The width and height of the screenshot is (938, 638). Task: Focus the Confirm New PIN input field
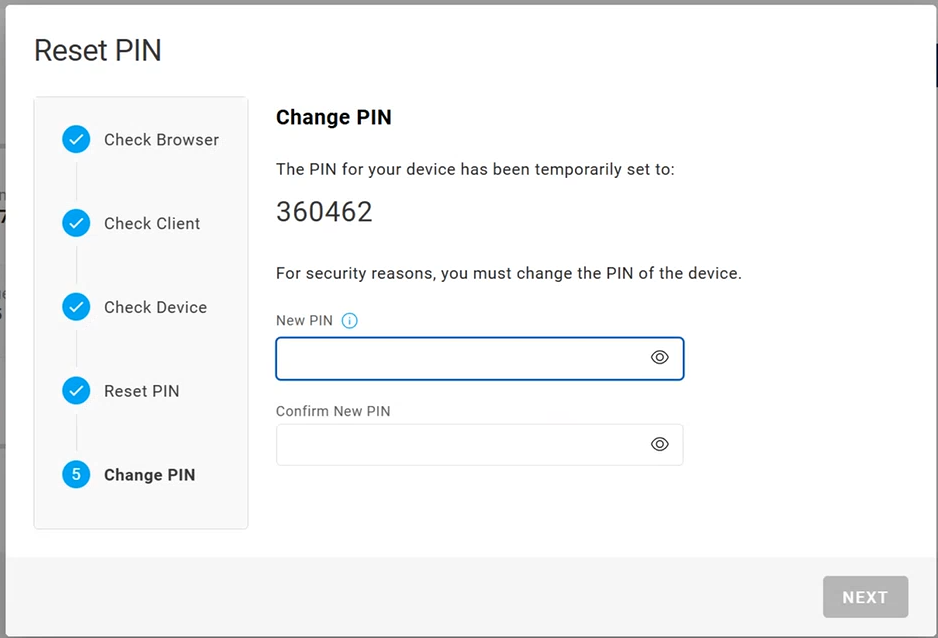tap(479, 444)
